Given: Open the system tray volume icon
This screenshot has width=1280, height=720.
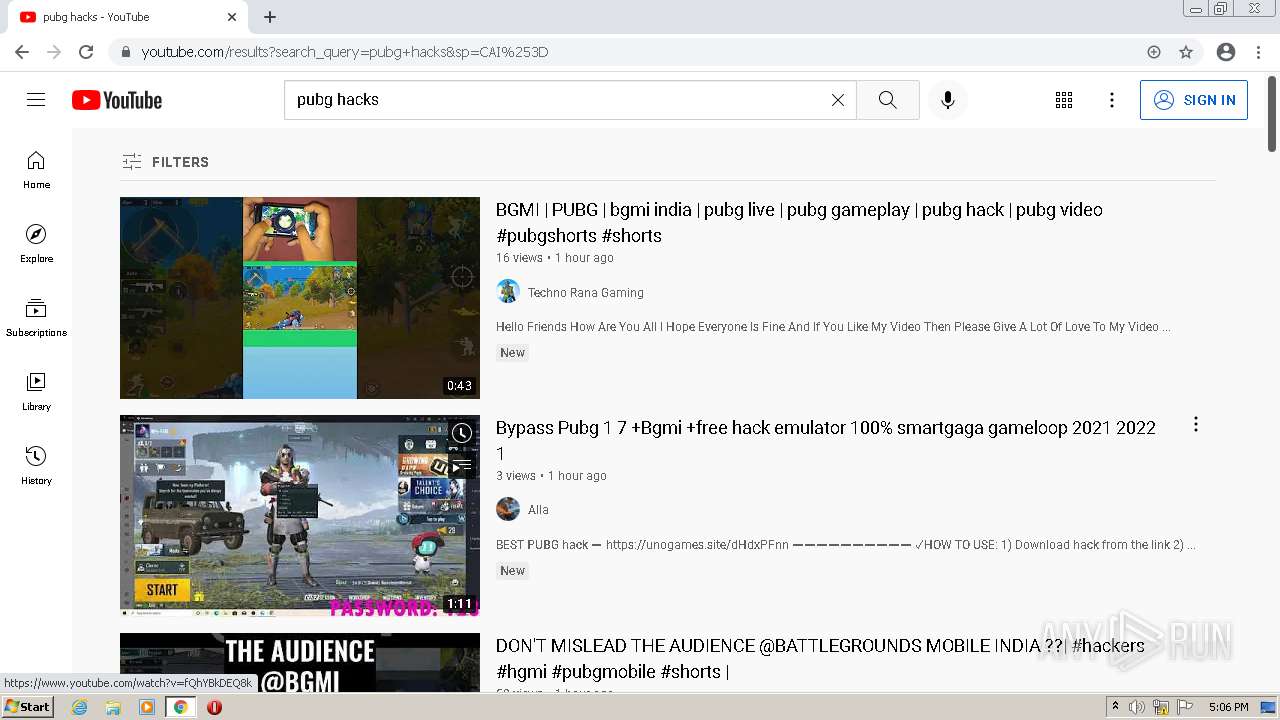Looking at the screenshot, I should pyautogui.click(x=1137, y=707).
